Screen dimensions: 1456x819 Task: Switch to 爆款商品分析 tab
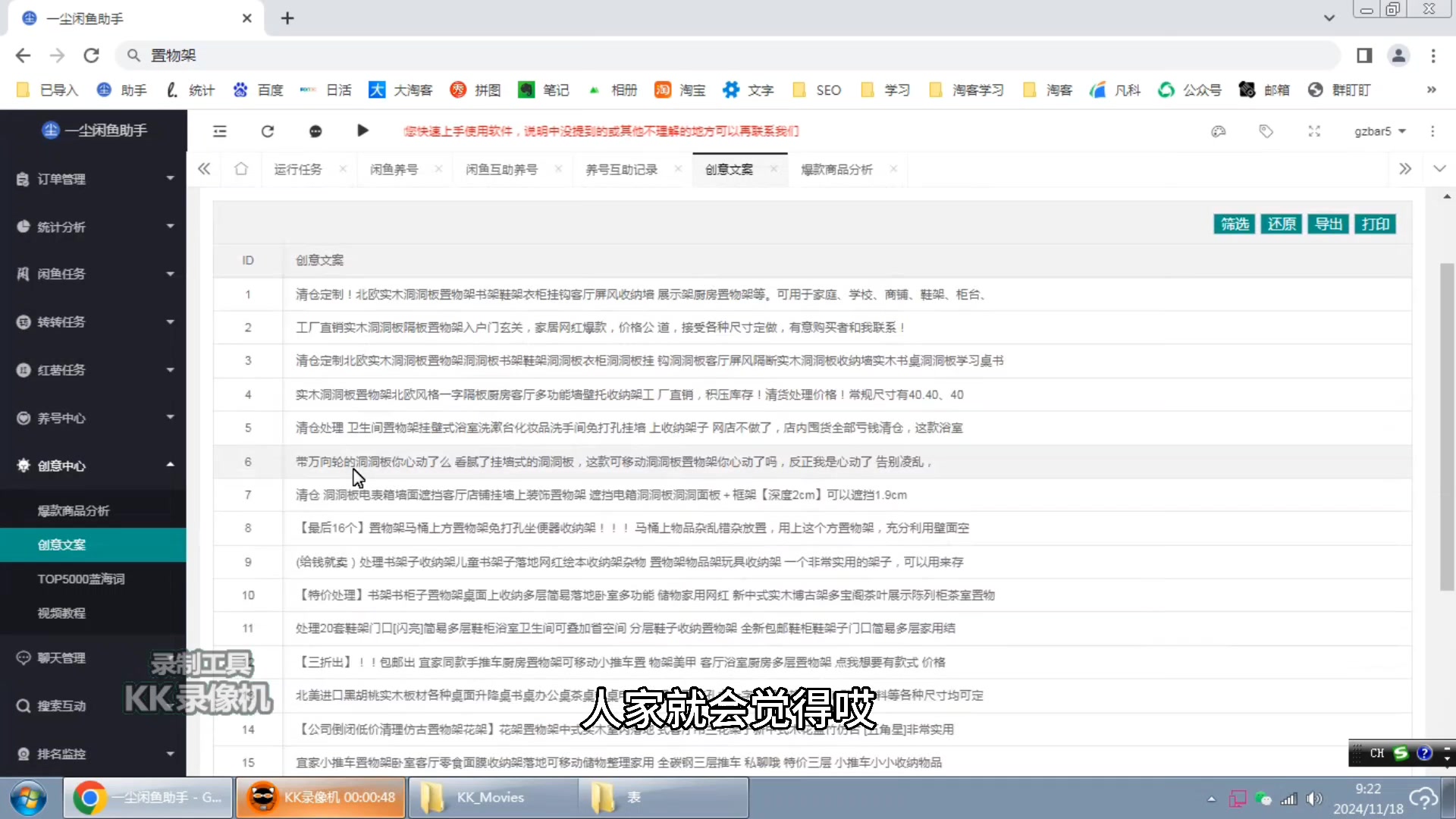[836, 169]
